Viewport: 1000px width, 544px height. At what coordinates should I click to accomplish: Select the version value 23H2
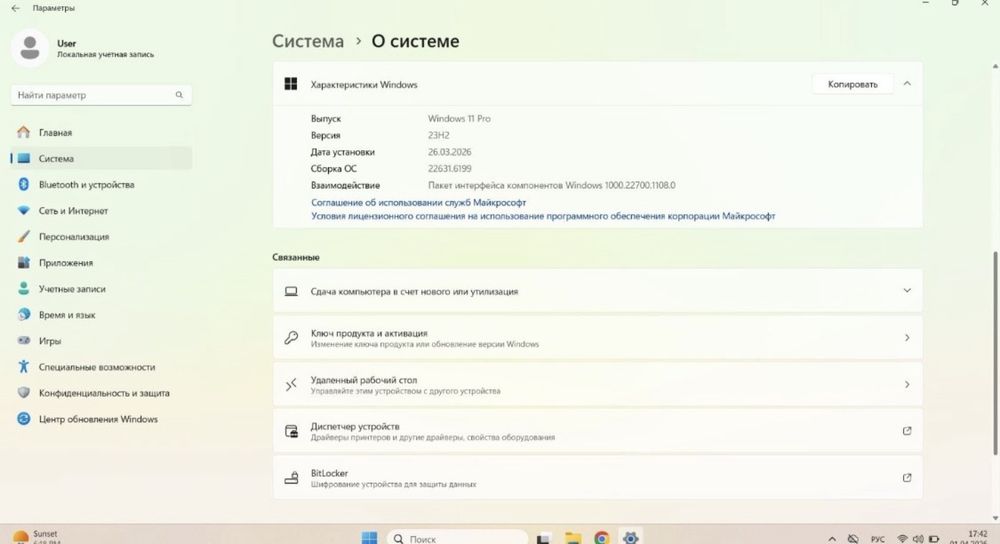point(439,135)
